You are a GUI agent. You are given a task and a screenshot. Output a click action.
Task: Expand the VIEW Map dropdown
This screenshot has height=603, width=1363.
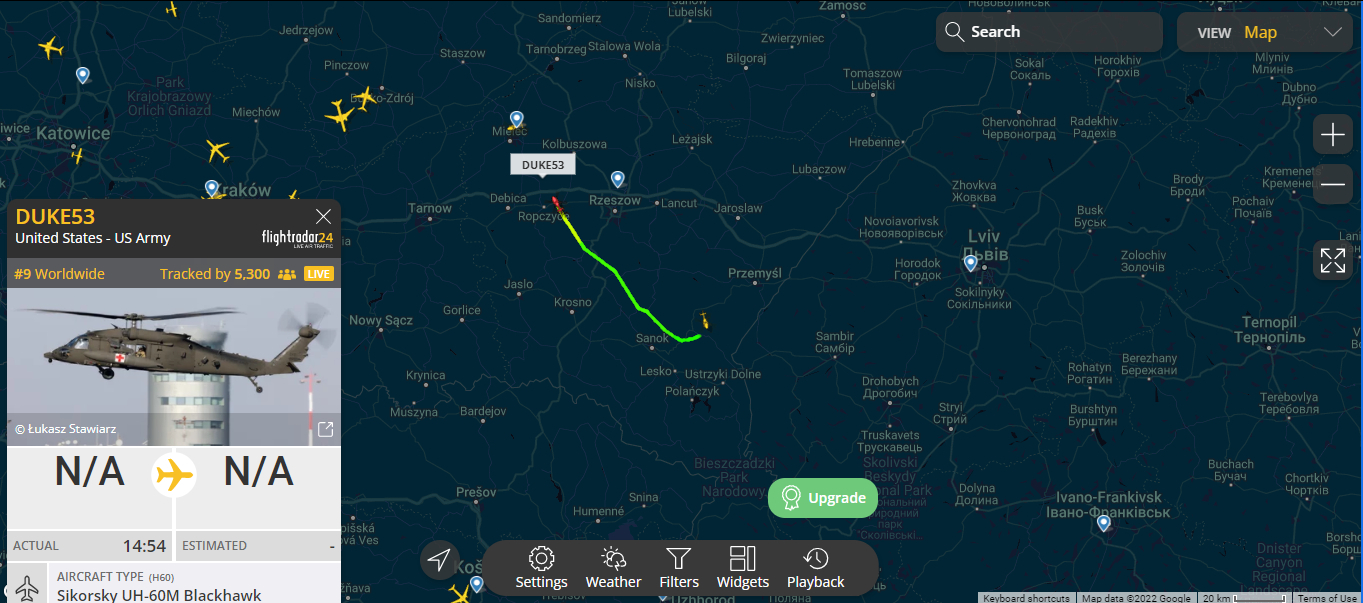point(1265,32)
